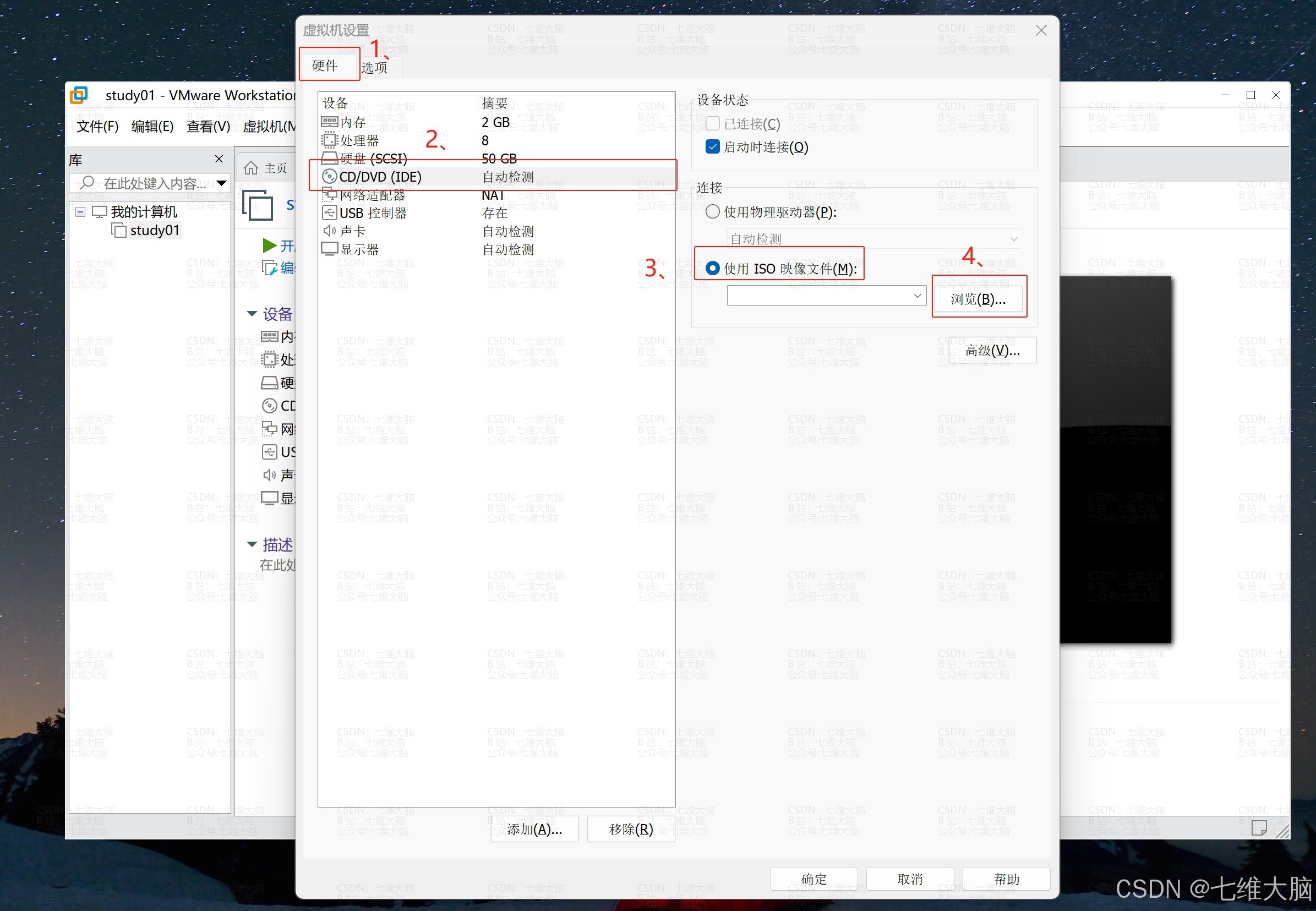Select the sound card (声卡) device icon
The image size is (1316, 911).
329,231
